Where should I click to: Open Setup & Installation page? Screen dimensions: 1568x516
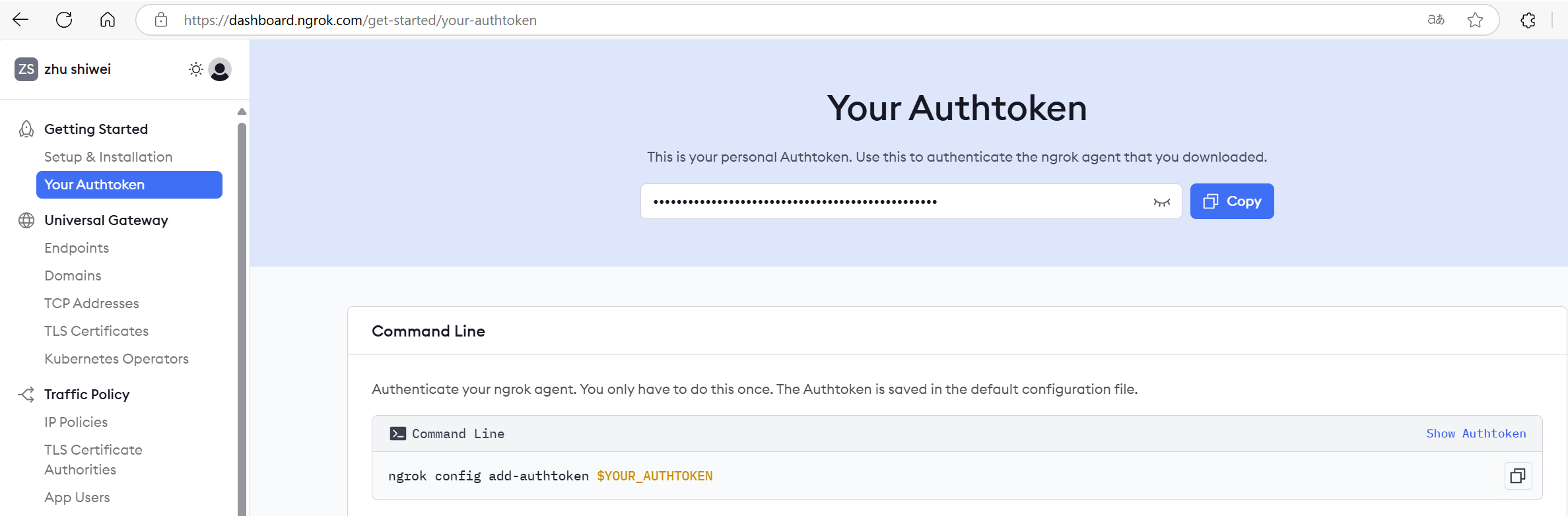coord(108,157)
